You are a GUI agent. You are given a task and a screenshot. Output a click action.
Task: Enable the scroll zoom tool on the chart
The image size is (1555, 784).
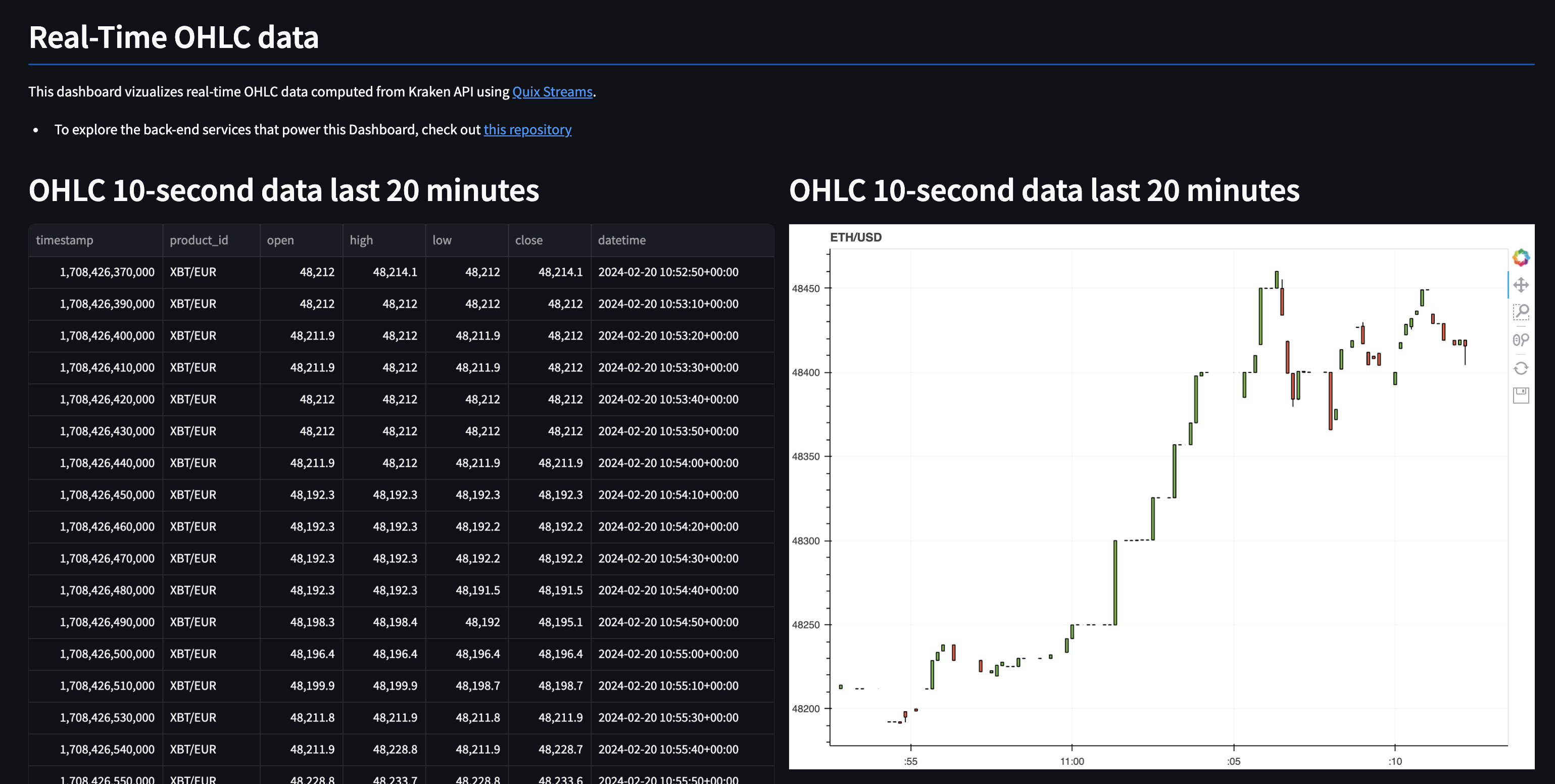(1522, 339)
